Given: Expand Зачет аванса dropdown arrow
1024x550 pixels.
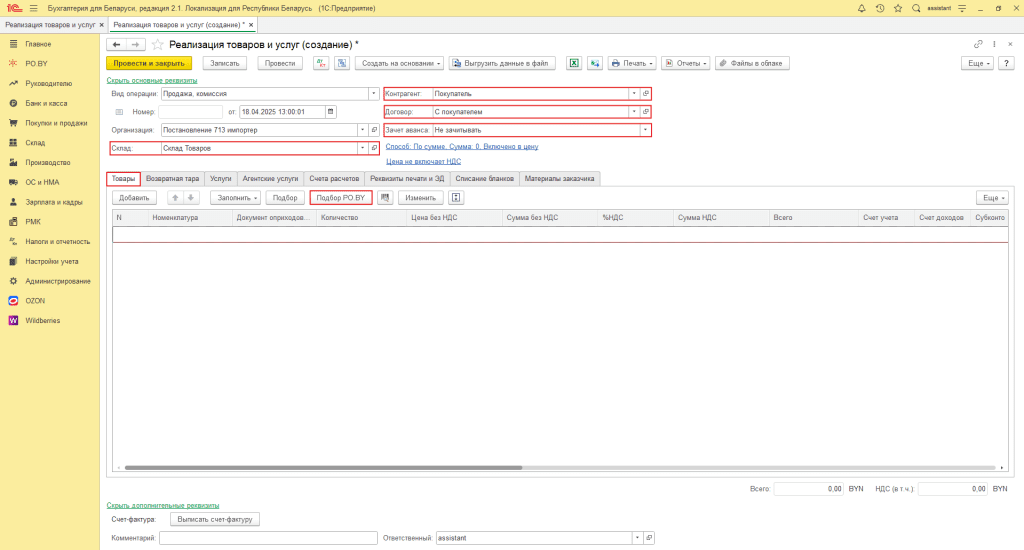Looking at the screenshot, I should pyautogui.click(x=645, y=130).
